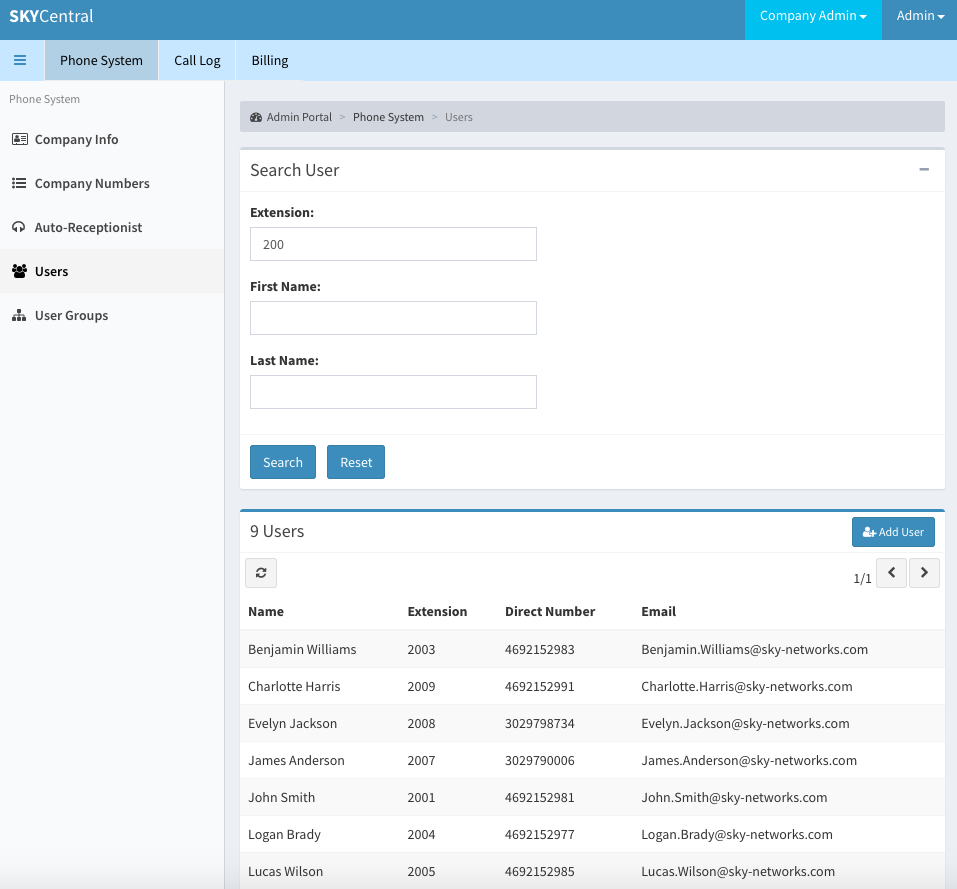
Task: Open Company Info in sidebar
Action: [x=112, y=139]
